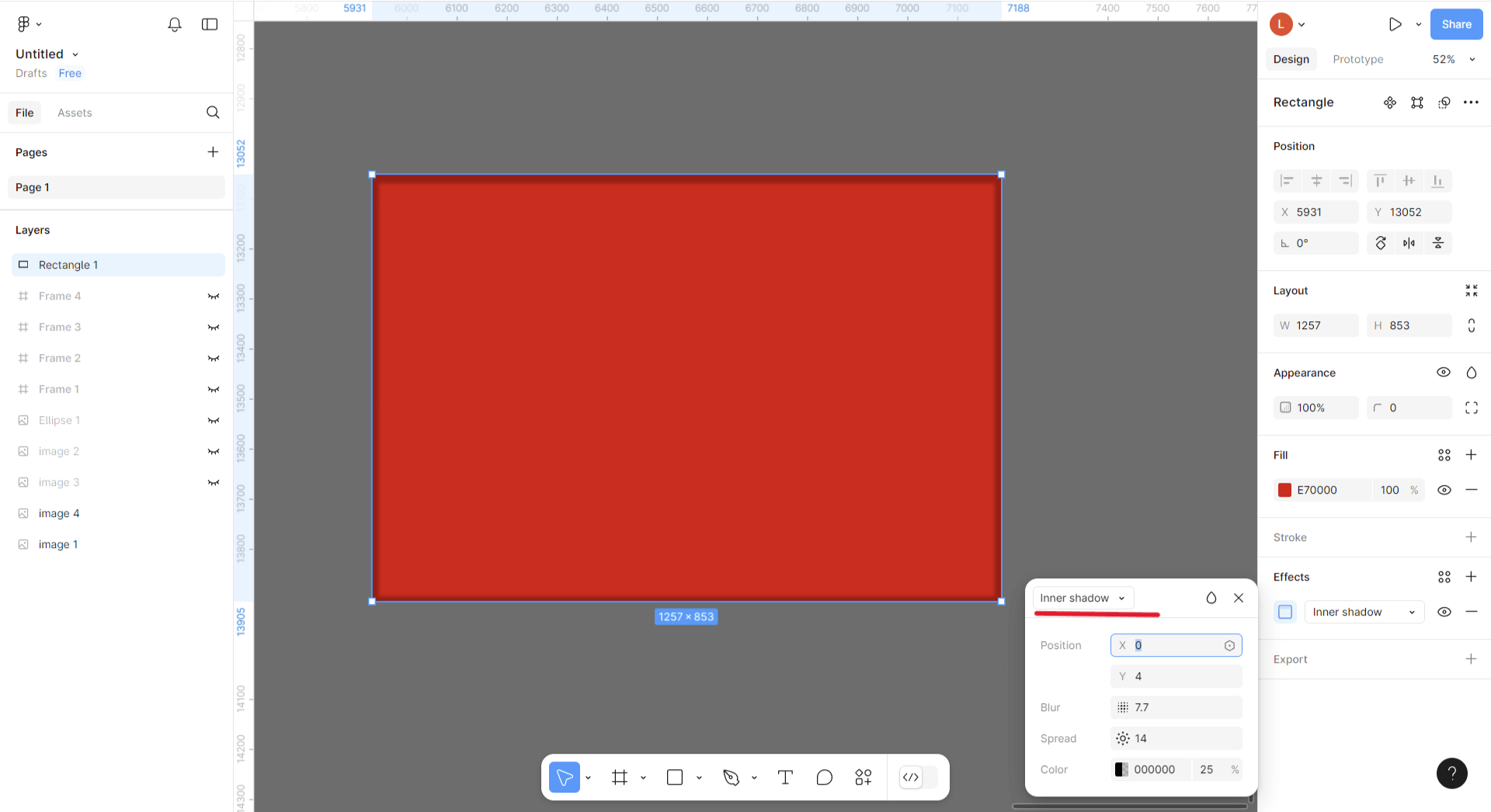Click the shadow color 000000 swatch

coord(1121,769)
